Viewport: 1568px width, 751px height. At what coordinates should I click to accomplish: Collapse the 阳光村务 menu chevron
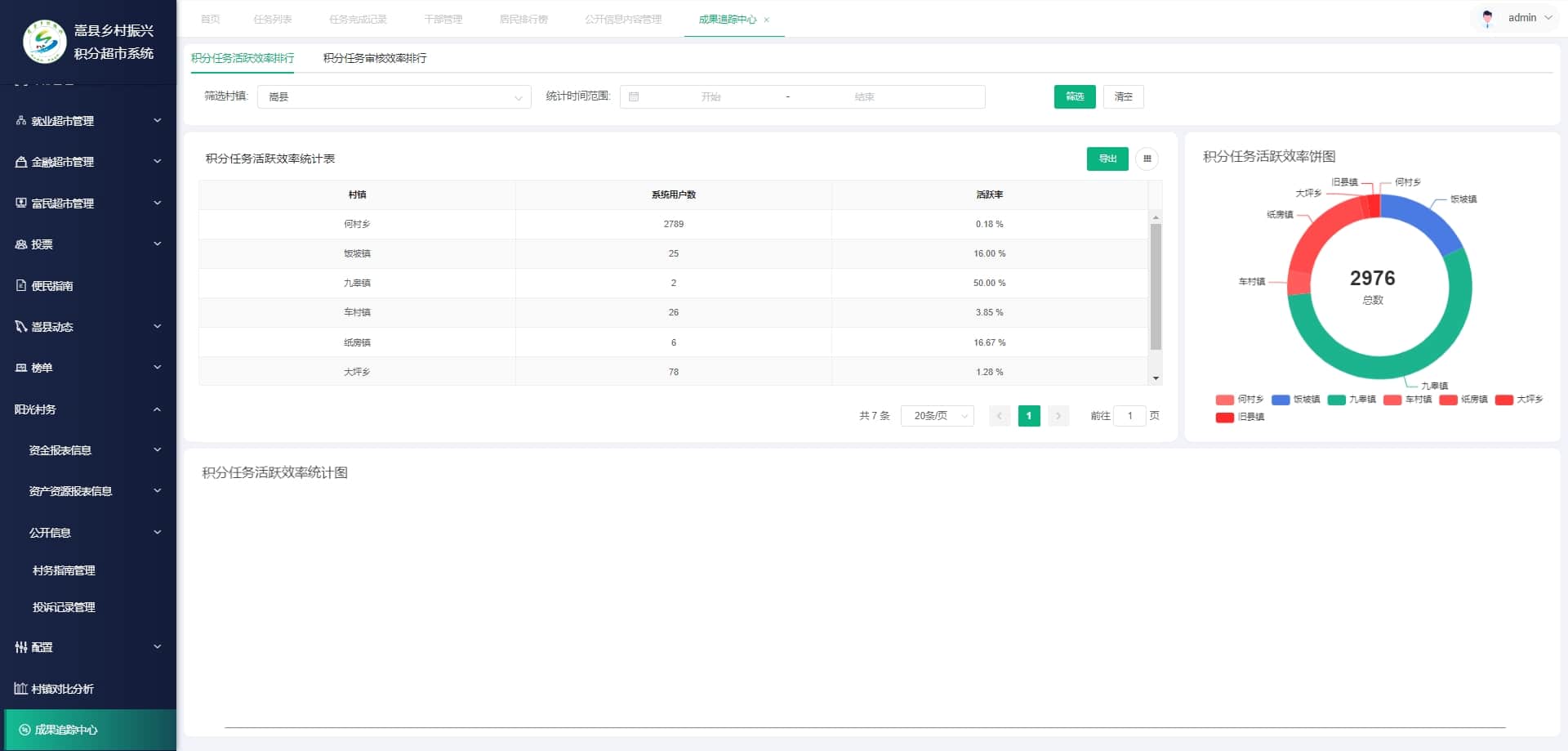tap(158, 409)
